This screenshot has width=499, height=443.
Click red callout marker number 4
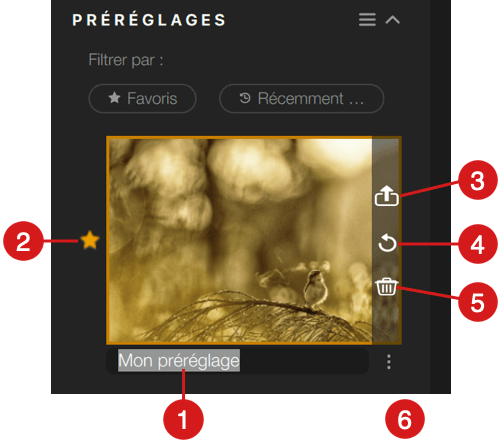478,244
